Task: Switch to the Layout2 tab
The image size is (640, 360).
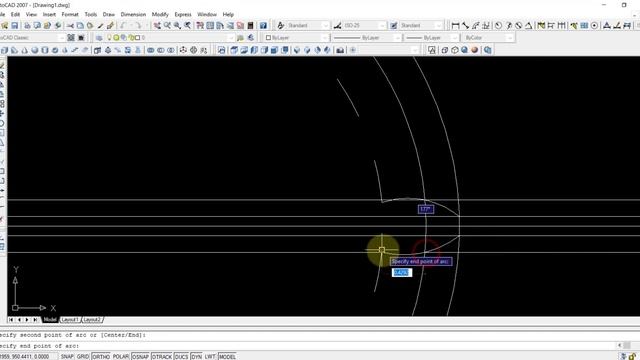Action: (92, 320)
